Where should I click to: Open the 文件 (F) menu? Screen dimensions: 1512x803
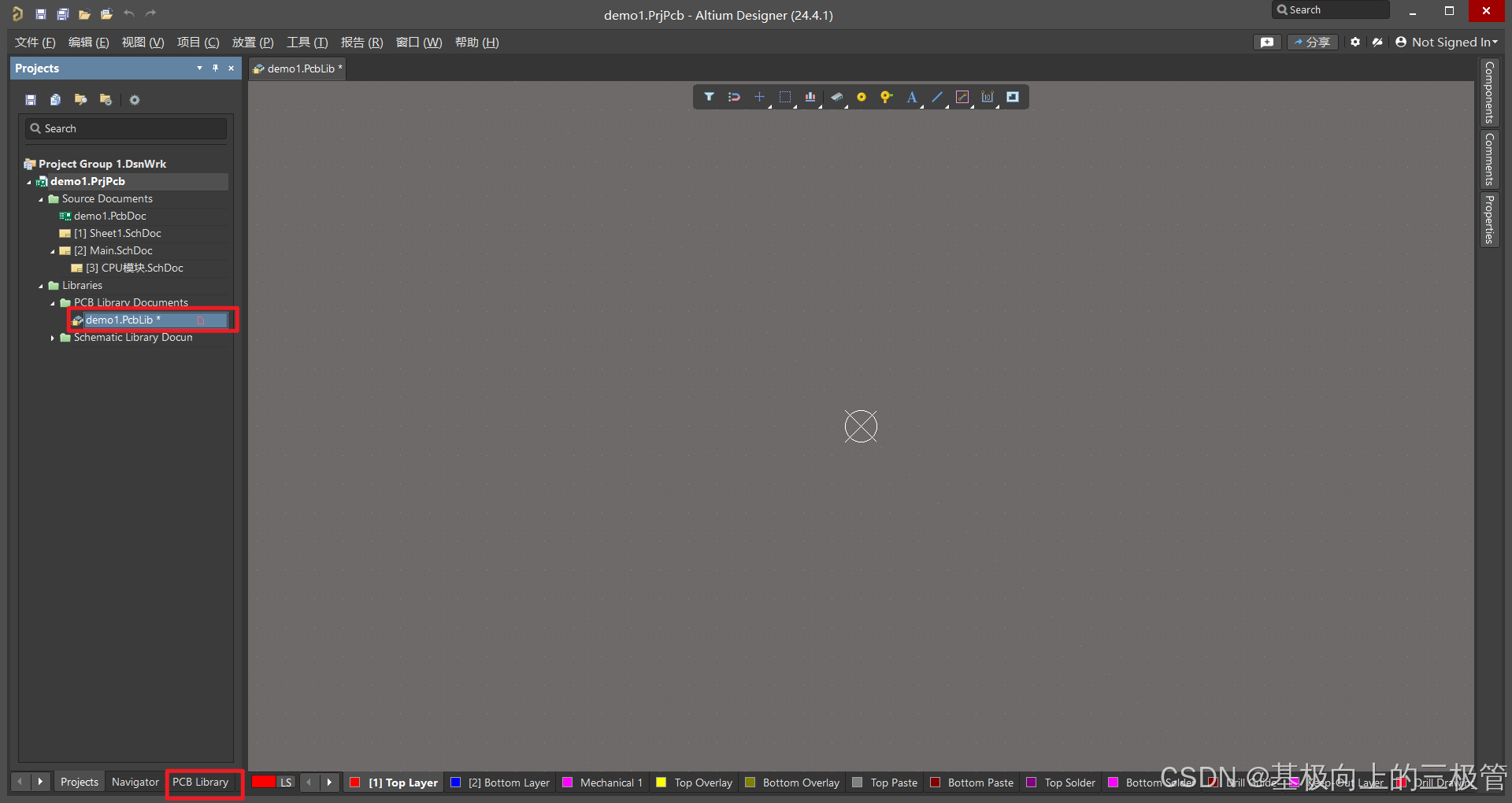click(x=35, y=43)
